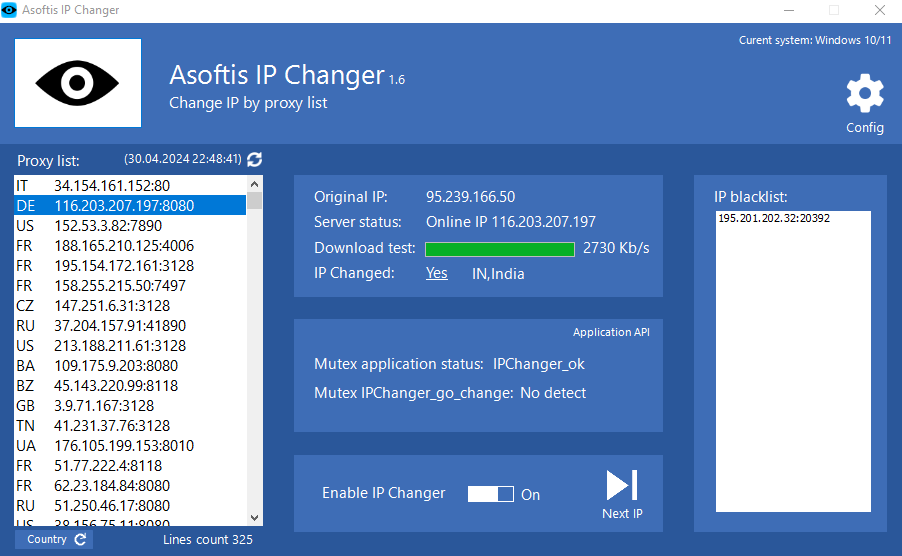Click the proxy list scroll up arrow
Image resolution: width=902 pixels, height=556 pixels.
[x=255, y=184]
